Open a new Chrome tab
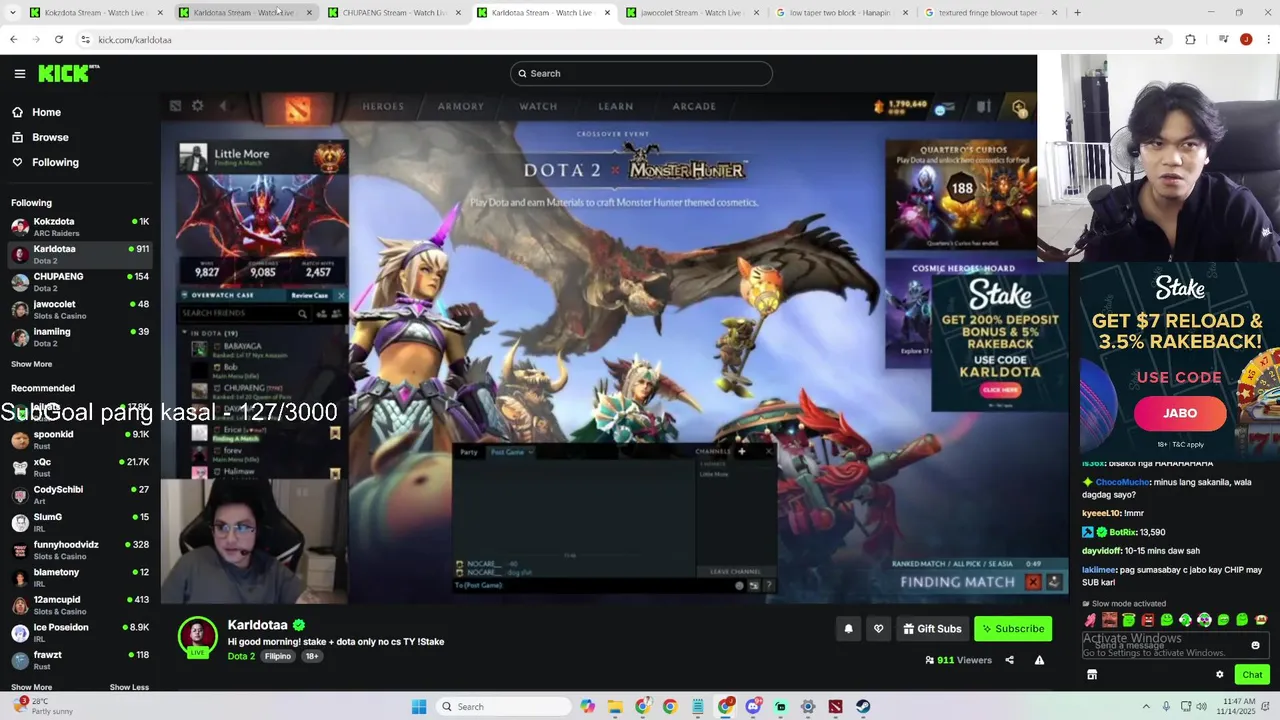The width and height of the screenshot is (1280, 720). [x=1077, y=13]
